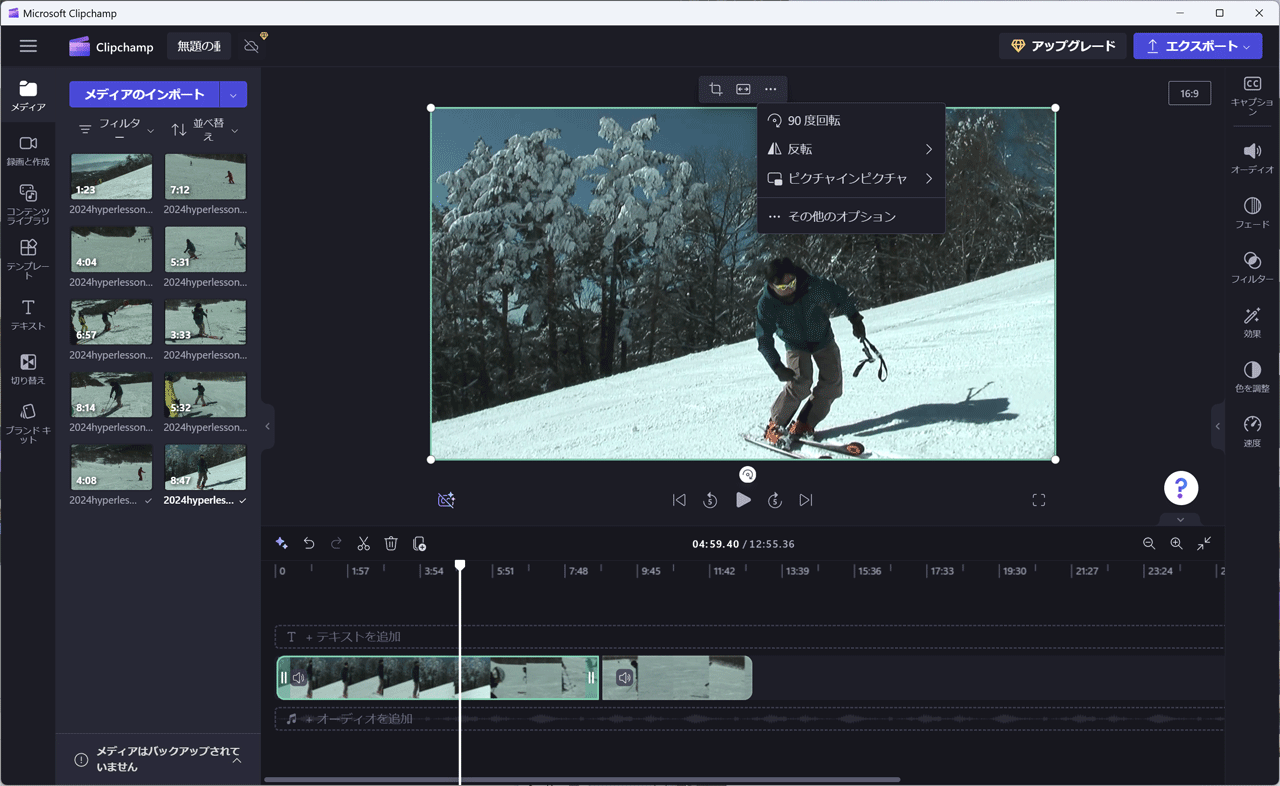This screenshot has height=786, width=1280.
Task: Collapse the timeline chevron below help
Action: [1181, 520]
